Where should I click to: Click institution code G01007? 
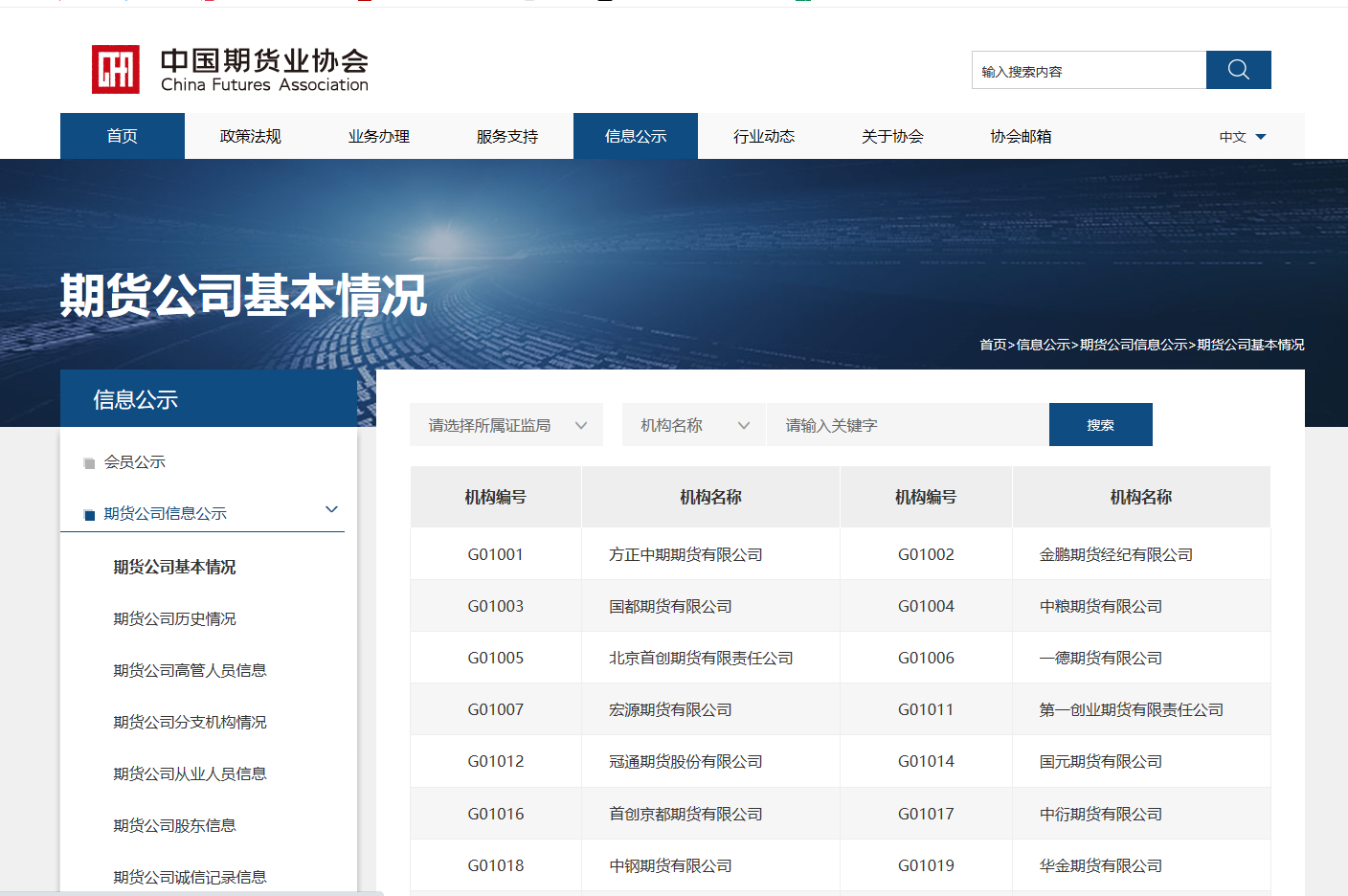[496, 709]
